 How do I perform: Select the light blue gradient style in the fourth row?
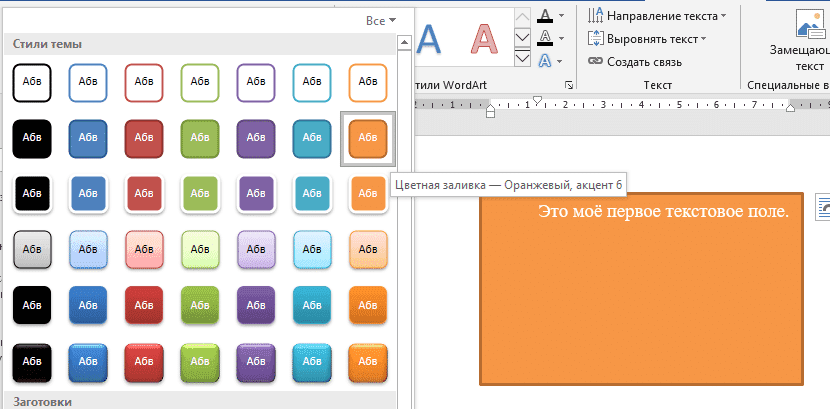pos(87,249)
